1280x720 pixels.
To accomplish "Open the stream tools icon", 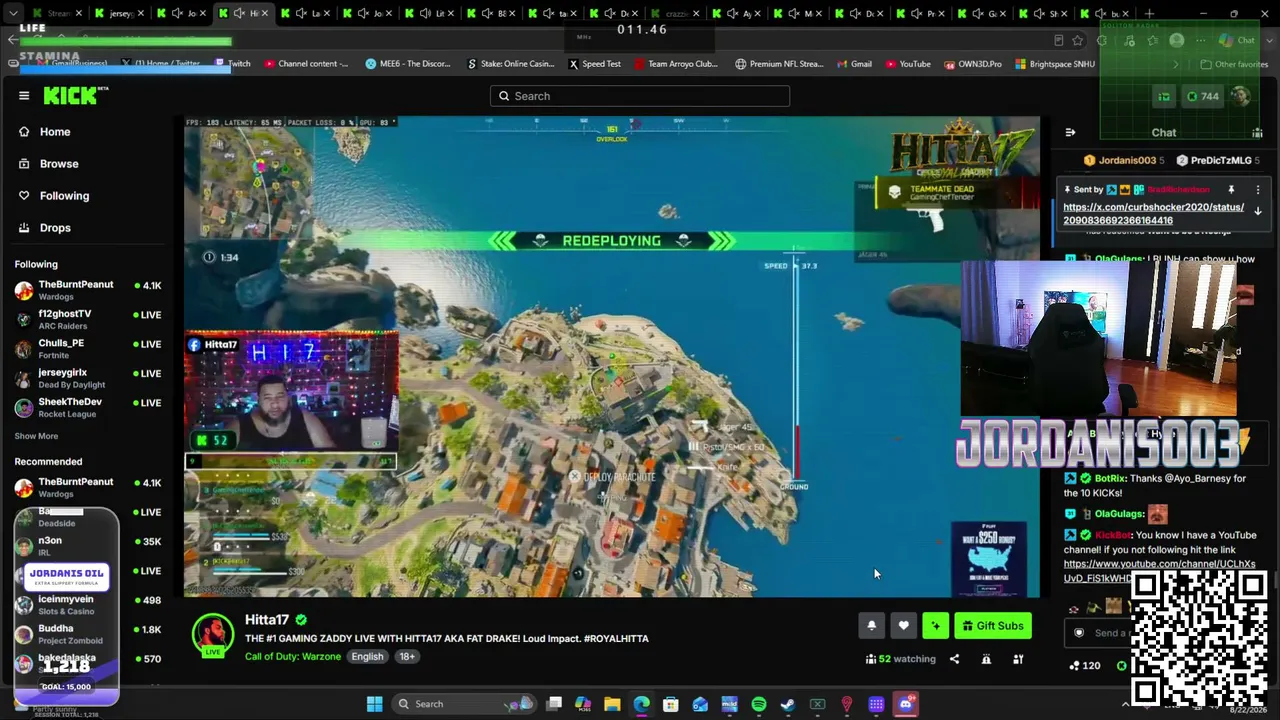I will point(1018,659).
